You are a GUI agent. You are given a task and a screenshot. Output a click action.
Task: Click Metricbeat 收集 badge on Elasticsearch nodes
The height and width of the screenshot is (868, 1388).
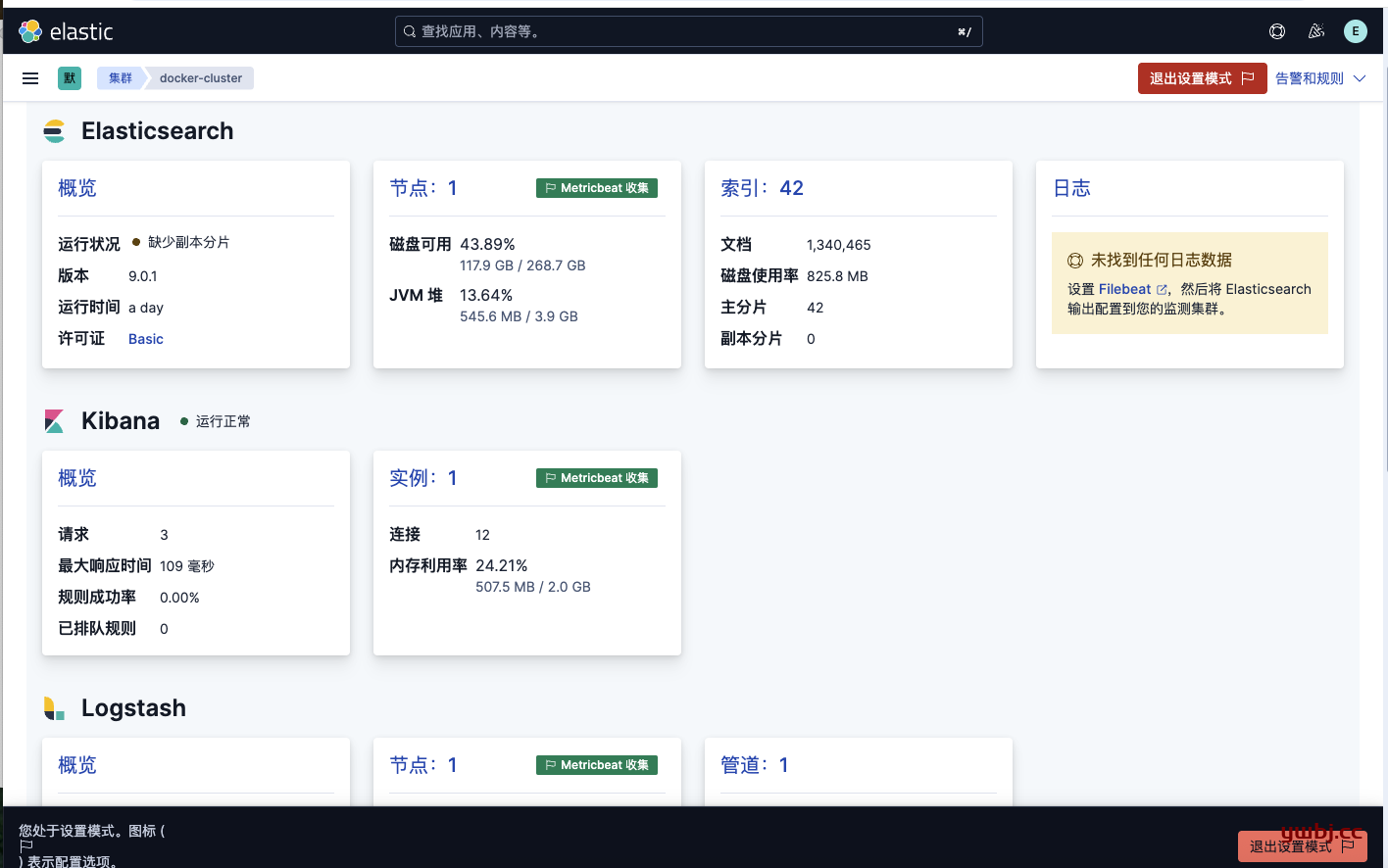(x=597, y=188)
